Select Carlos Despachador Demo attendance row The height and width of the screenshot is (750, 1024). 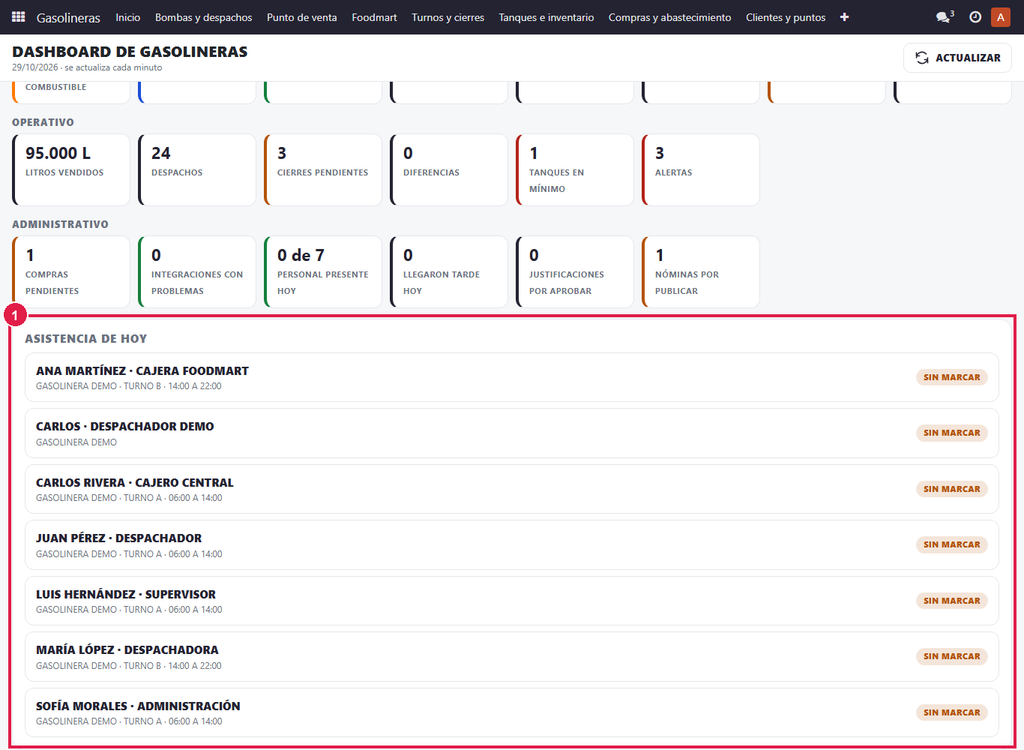coord(512,433)
